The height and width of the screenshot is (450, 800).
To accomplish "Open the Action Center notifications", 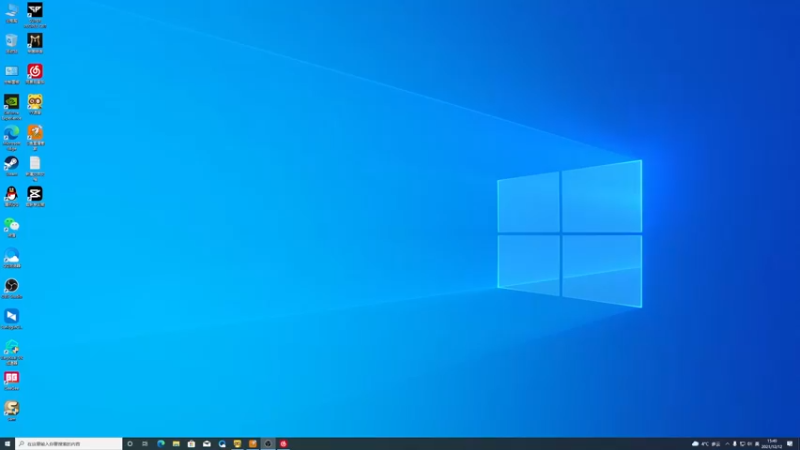I will [790, 444].
